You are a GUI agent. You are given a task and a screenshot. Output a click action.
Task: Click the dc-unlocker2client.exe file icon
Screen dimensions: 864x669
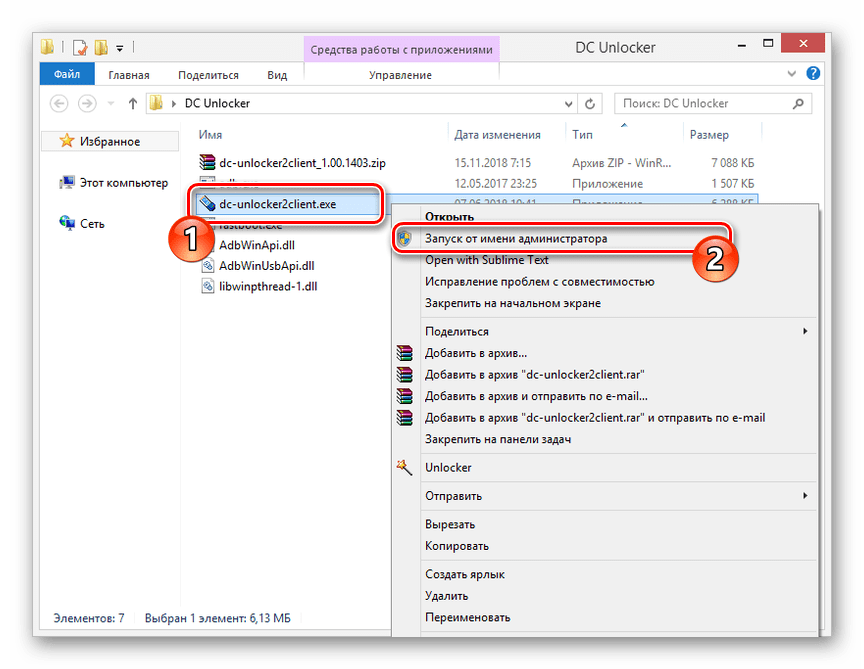(x=207, y=203)
